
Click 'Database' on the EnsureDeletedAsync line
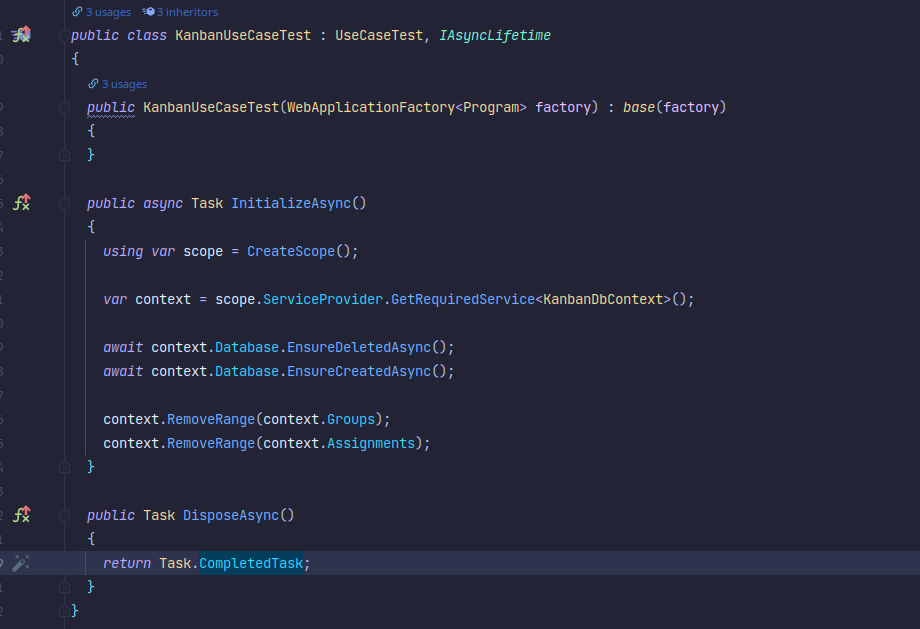click(247, 347)
